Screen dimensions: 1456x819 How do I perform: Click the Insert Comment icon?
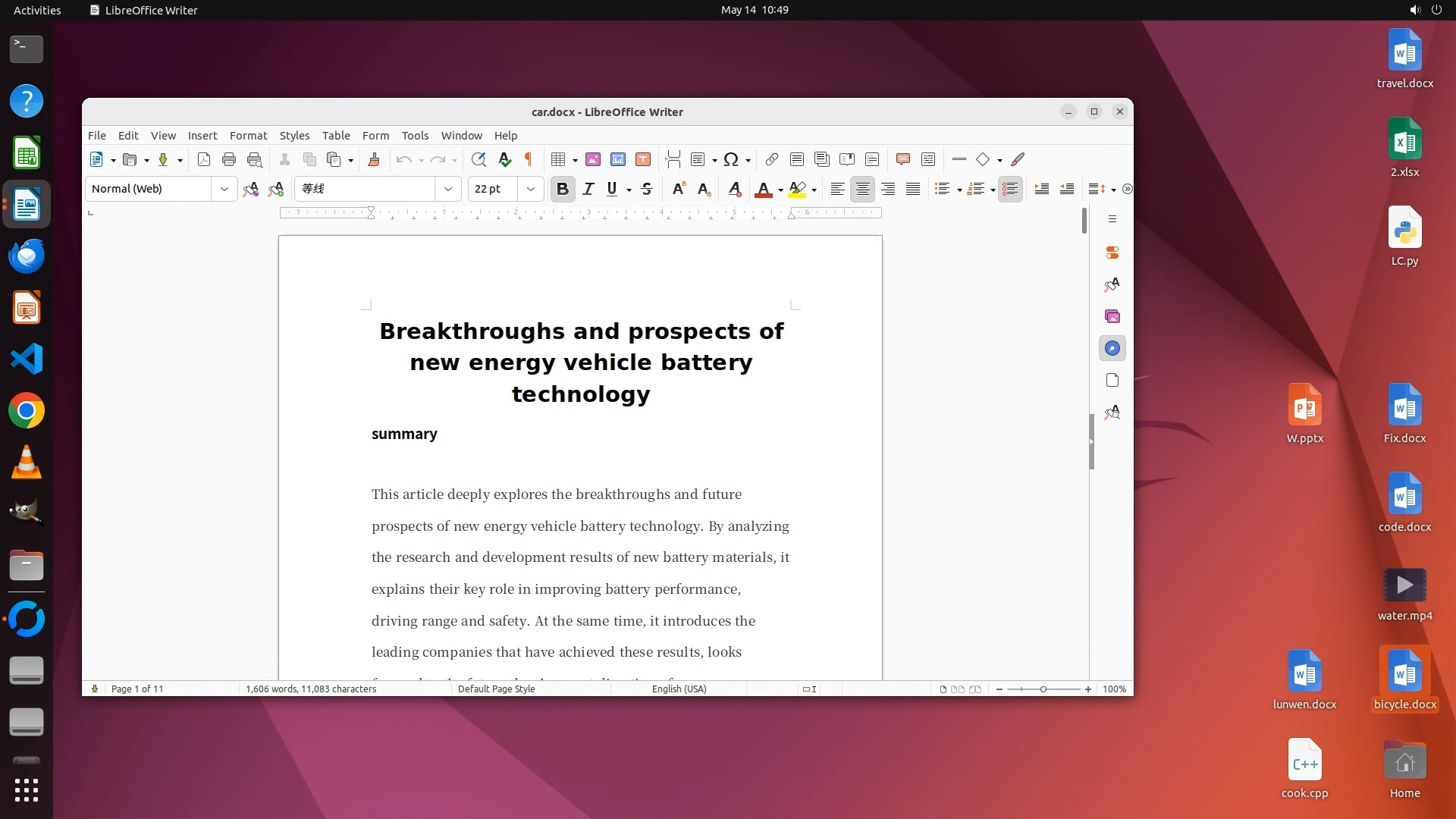pos(902,159)
